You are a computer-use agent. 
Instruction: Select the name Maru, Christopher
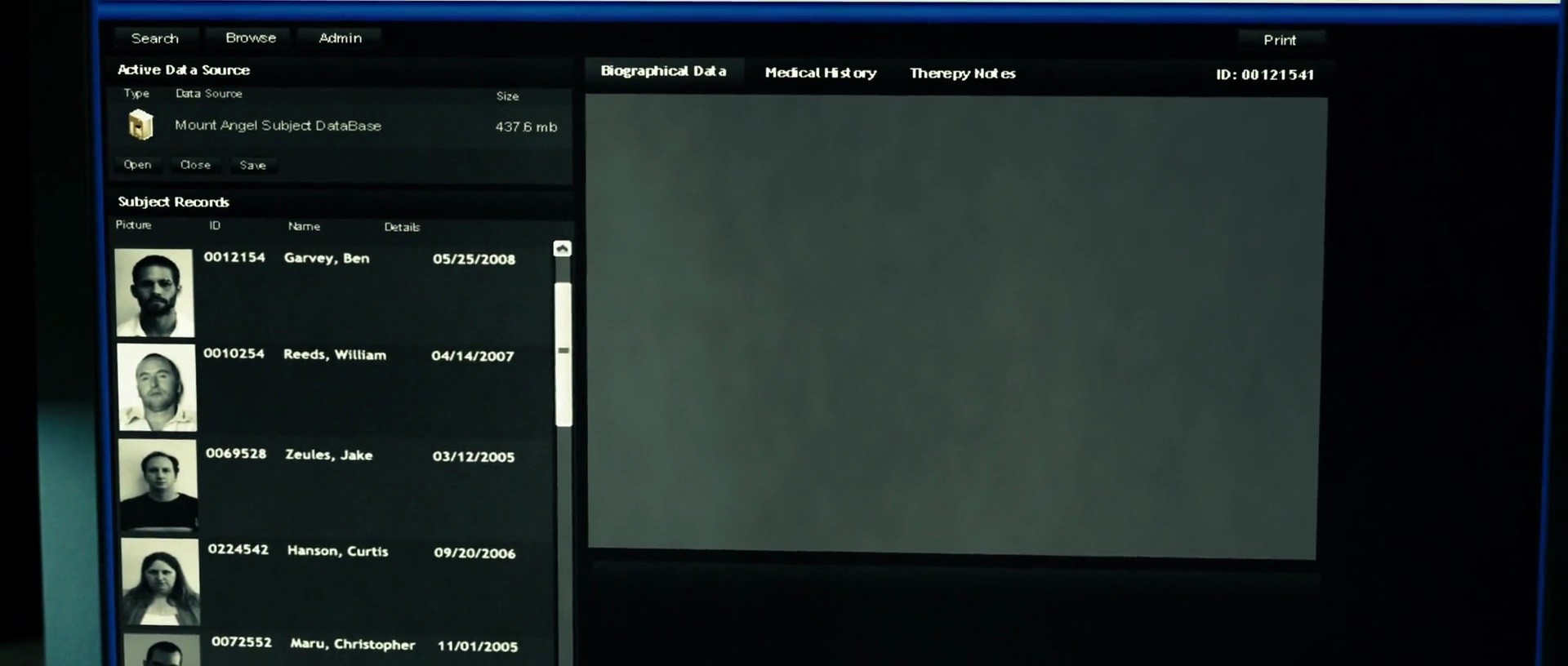(353, 644)
